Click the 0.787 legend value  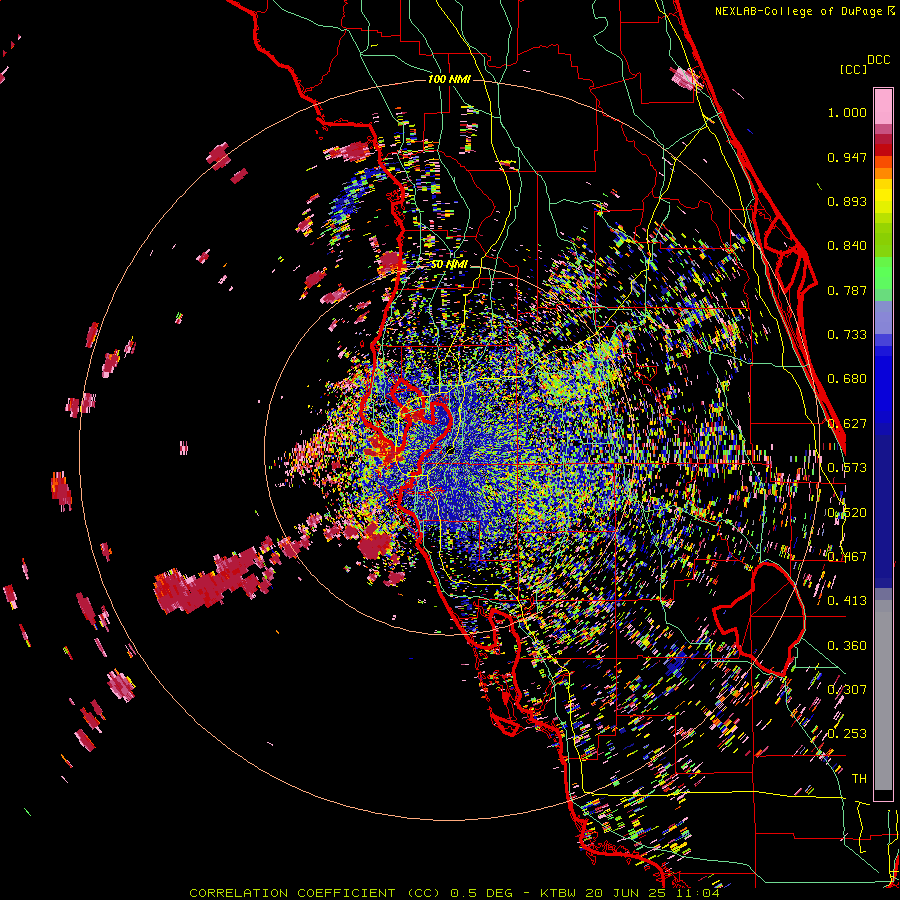[x=847, y=290]
